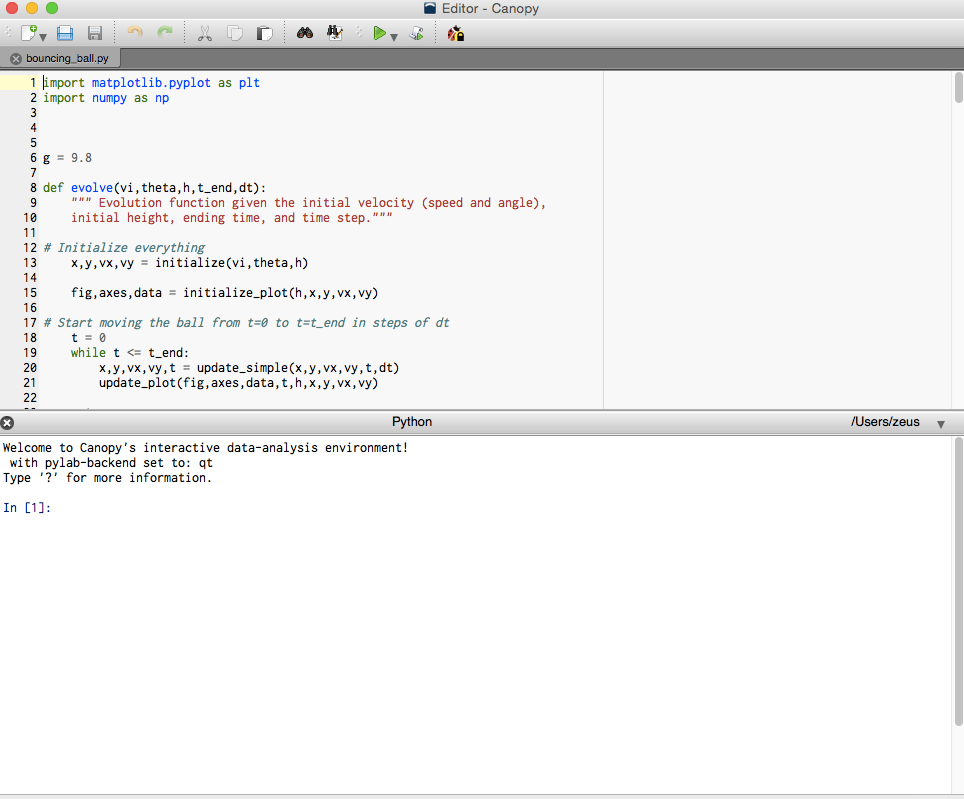
Task: Copy the selected code
Action: coord(235,33)
